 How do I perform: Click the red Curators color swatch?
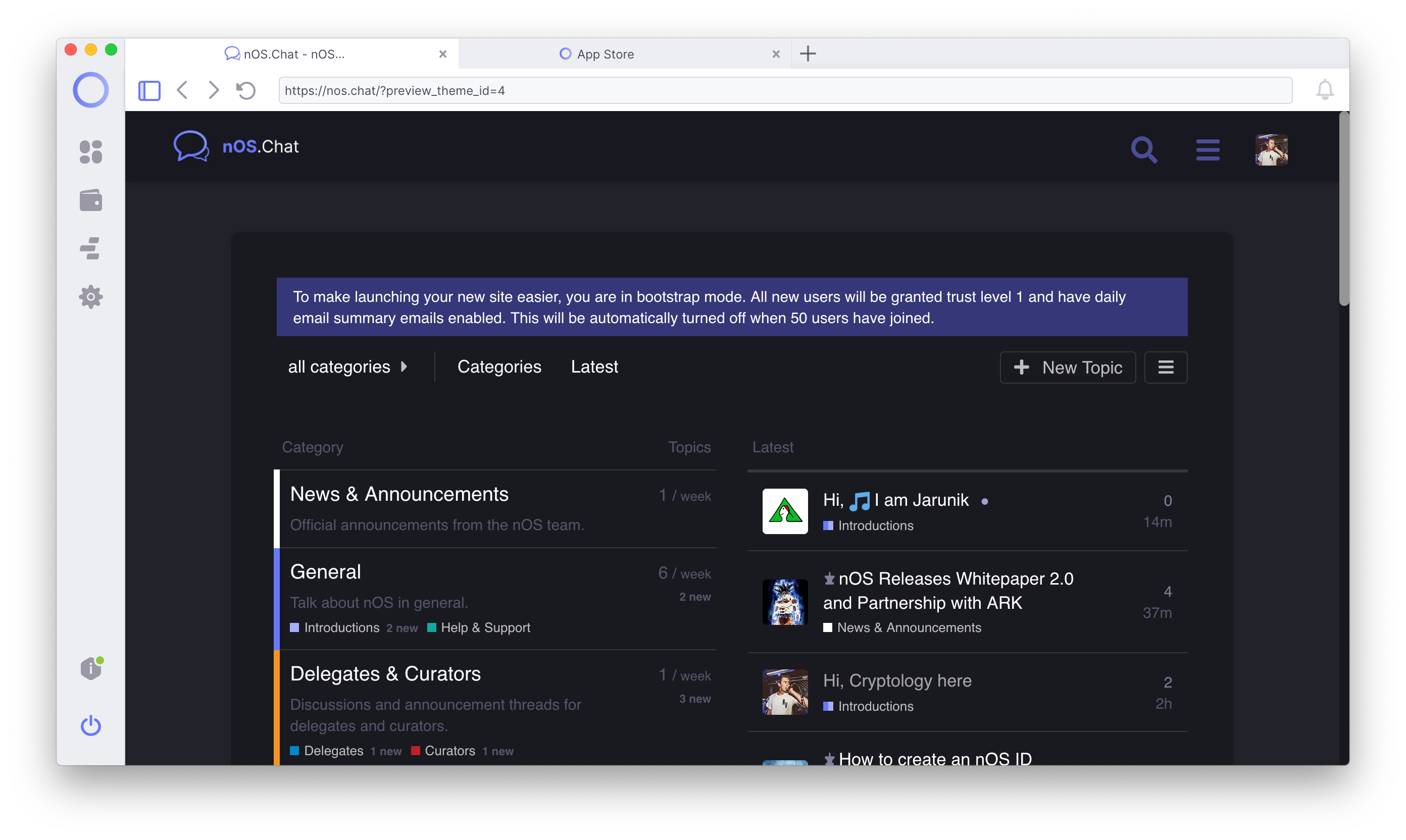(x=415, y=751)
